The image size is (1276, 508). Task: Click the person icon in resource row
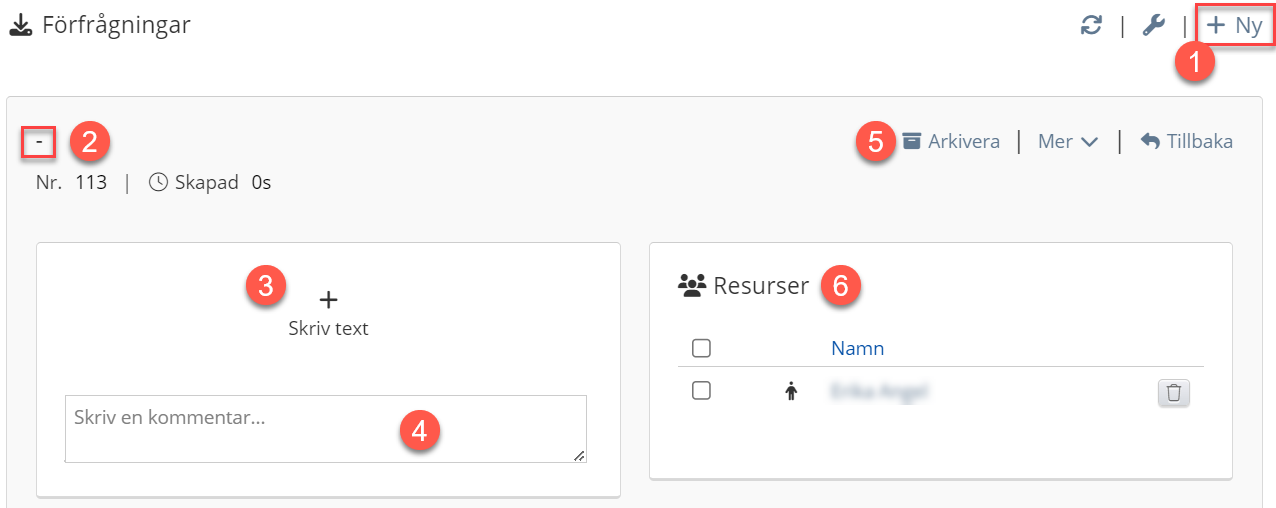792,392
